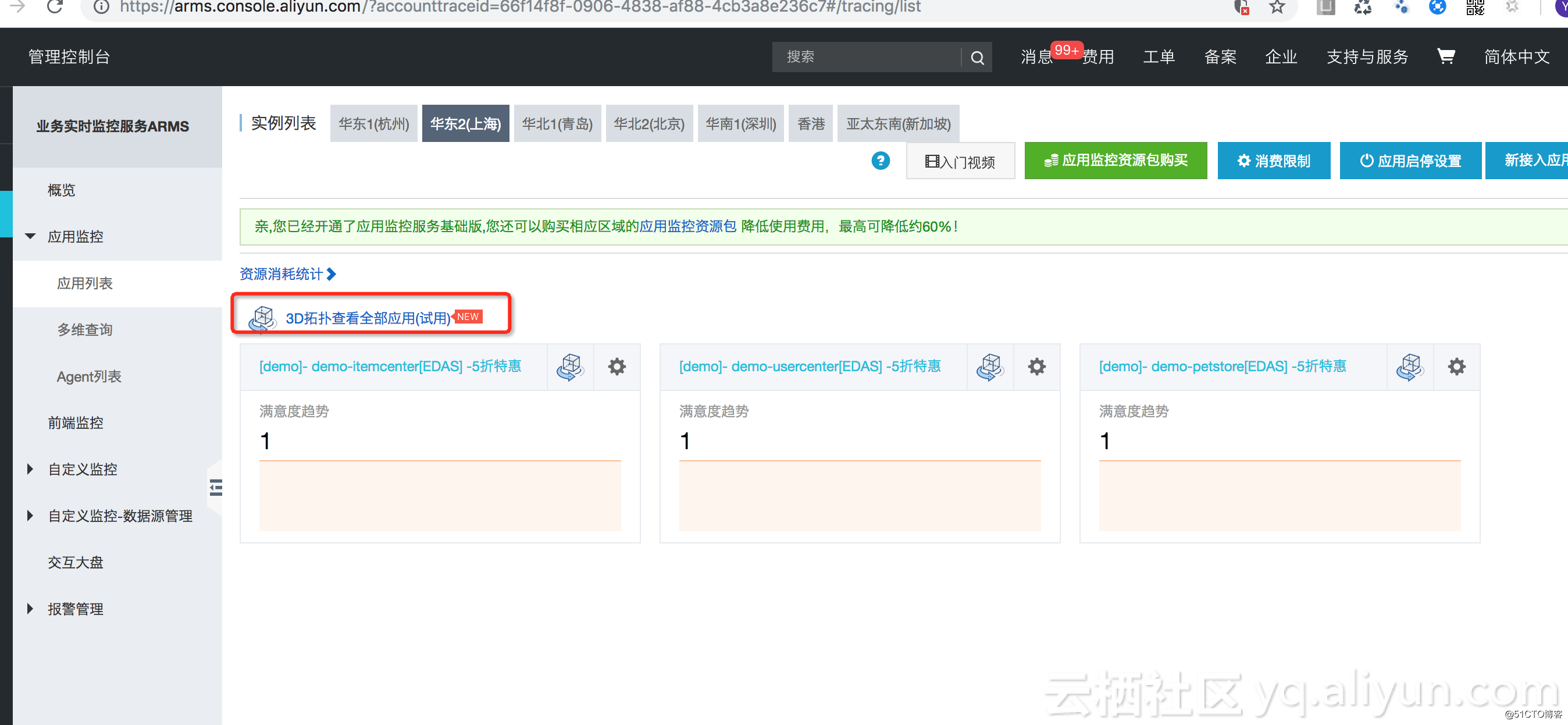The width and height of the screenshot is (1568, 725).
Task: Click demo-petstore 满意度趋势 chart
Action: (1280, 496)
